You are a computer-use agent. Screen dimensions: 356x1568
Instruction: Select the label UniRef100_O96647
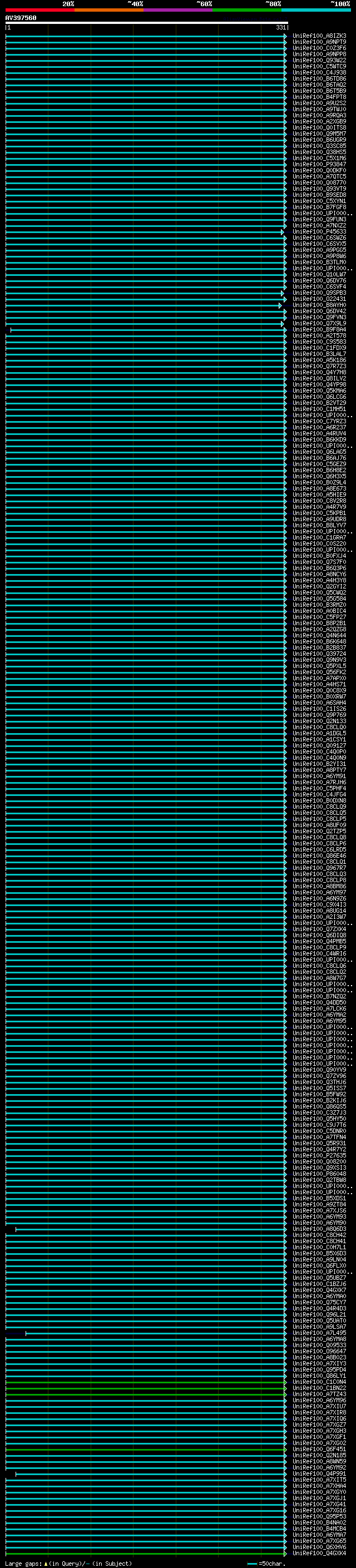click(319, 1351)
